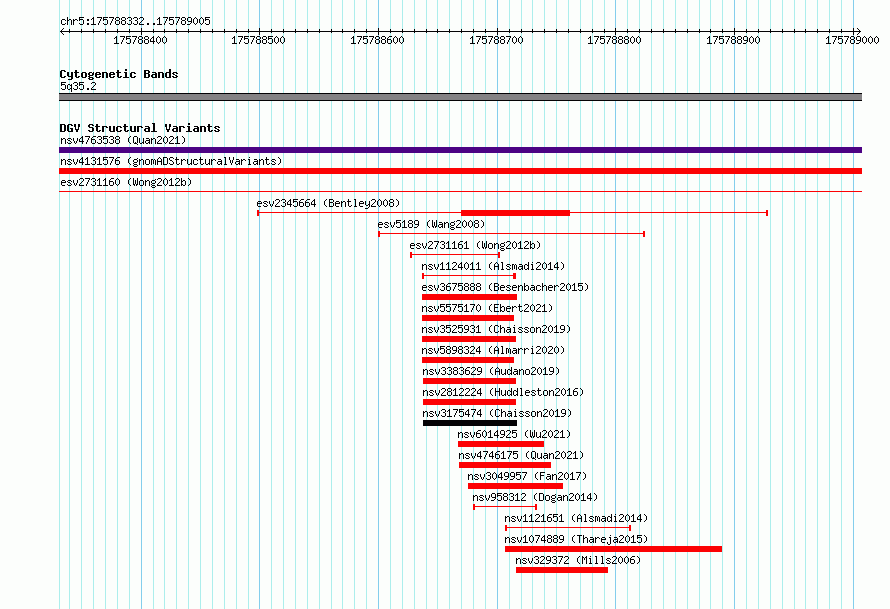Click nsv1074889 (Thareja2015) label
Image resolution: width=890 pixels, height=609 pixels.
576,539
